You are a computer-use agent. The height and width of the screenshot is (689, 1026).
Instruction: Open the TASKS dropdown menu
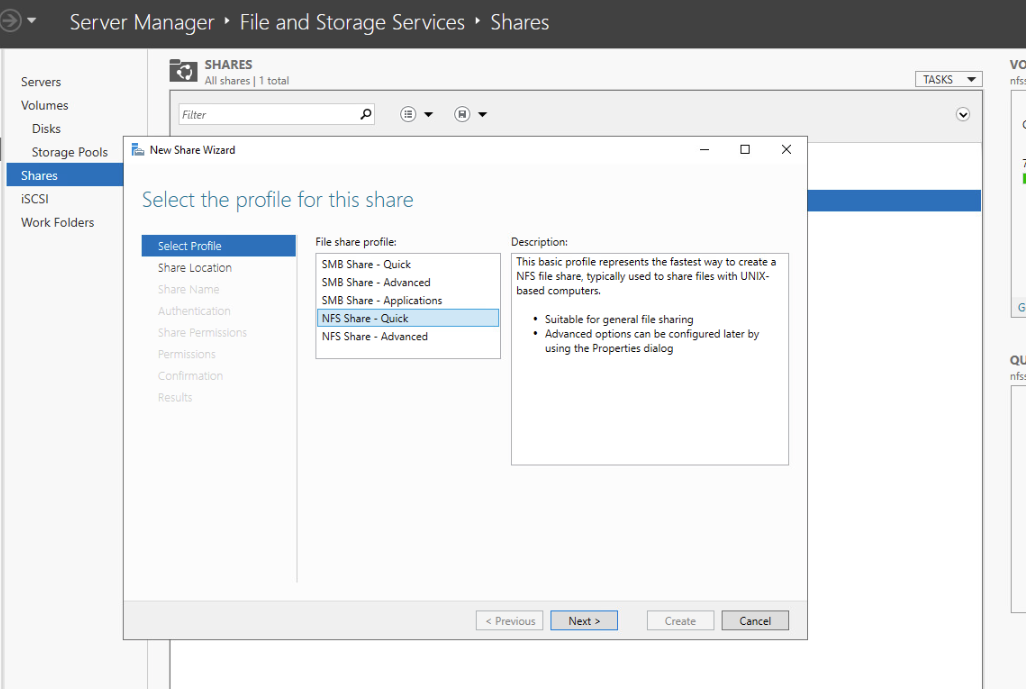tap(948, 80)
